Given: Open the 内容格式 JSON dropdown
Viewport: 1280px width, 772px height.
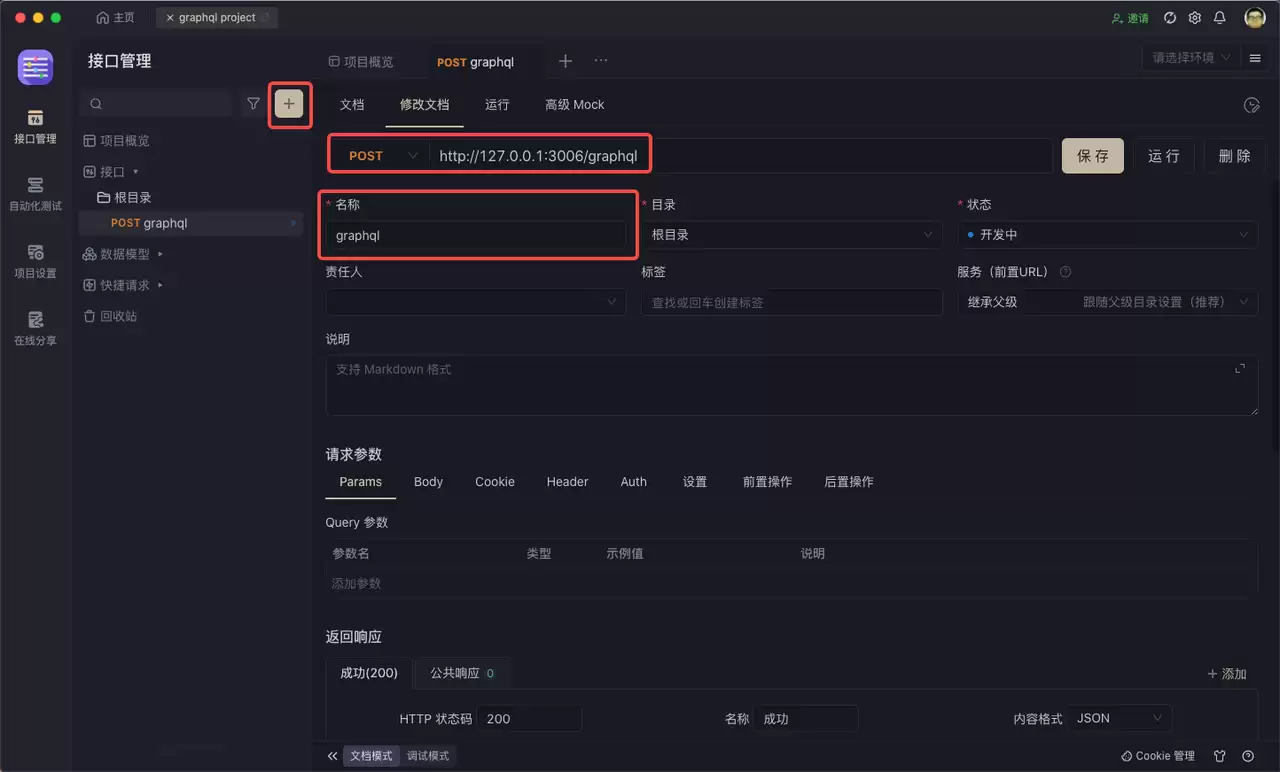Looking at the screenshot, I should point(1119,718).
